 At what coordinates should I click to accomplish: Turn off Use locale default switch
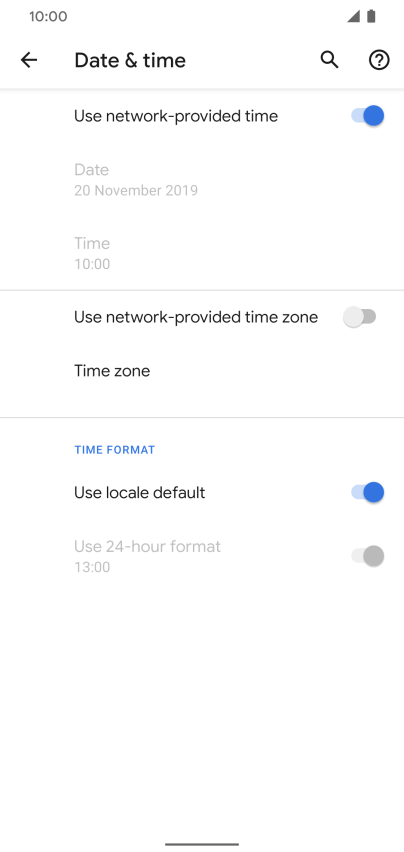pos(368,492)
